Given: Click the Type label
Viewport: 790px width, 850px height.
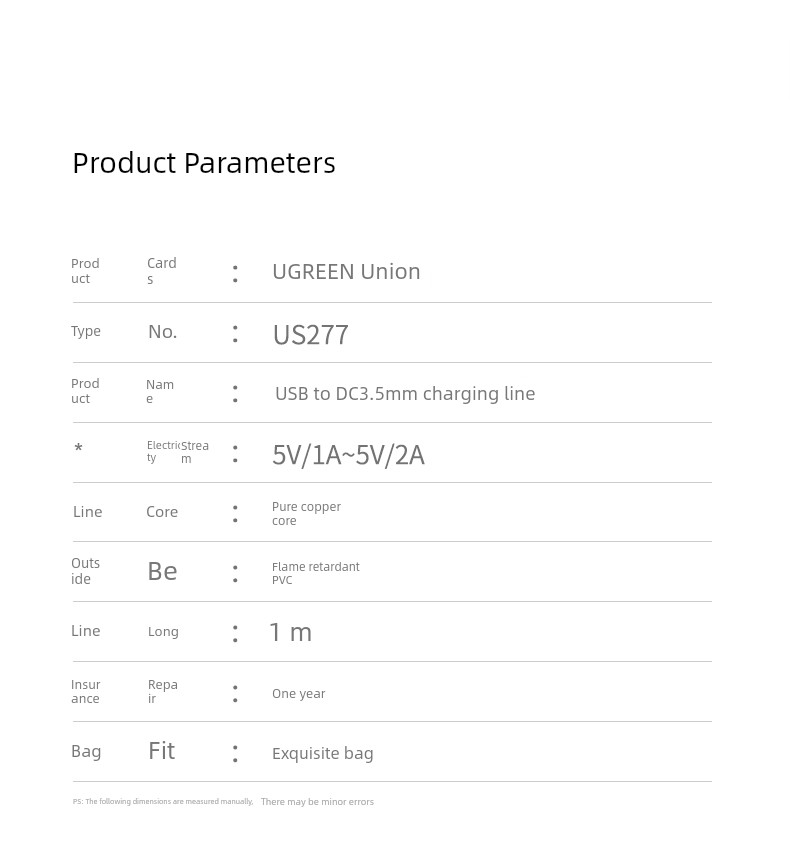Looking at the screenshot, I should point(86,331).
